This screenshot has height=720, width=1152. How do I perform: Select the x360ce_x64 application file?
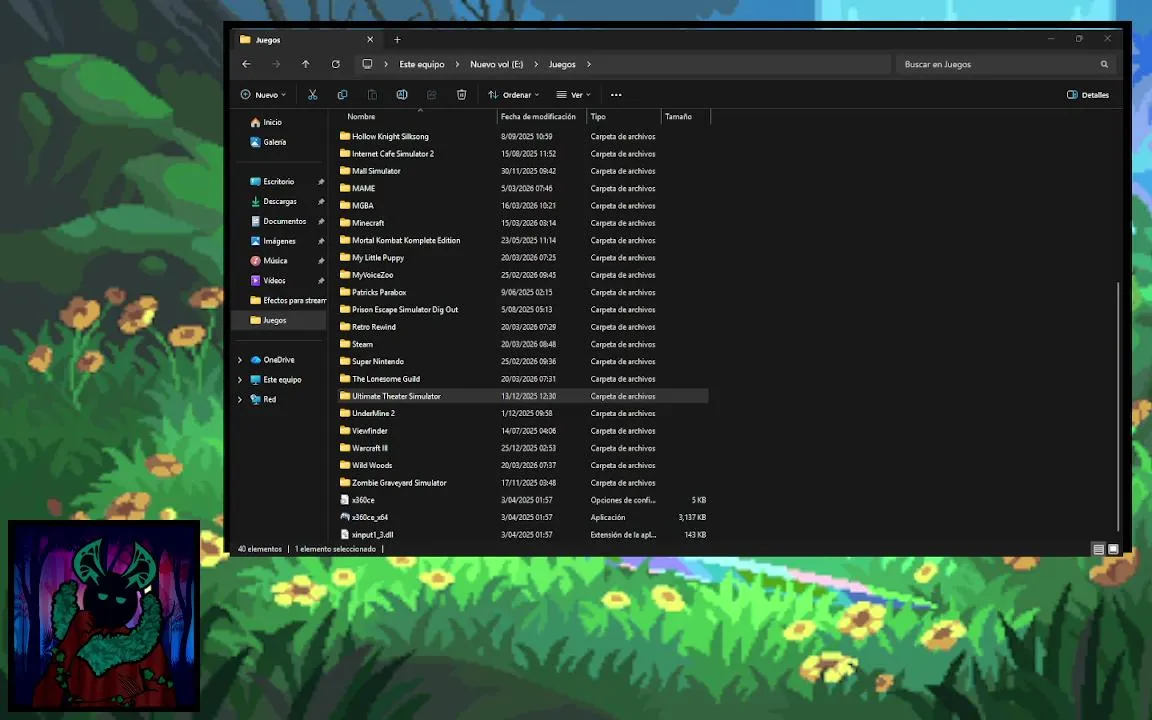pyautogui.click(x=370, y=518)
